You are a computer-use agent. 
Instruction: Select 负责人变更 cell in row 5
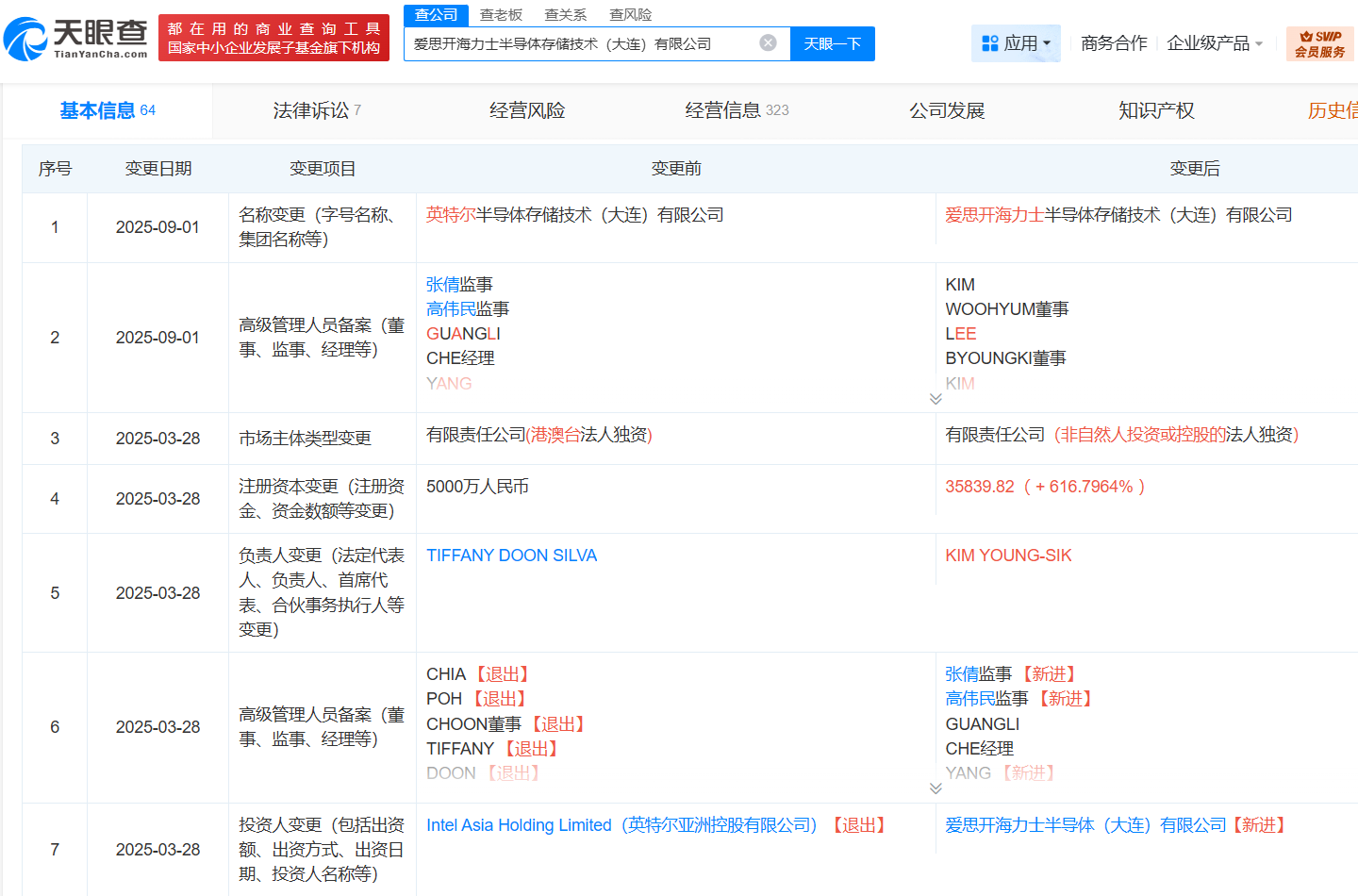coord(322,592)
